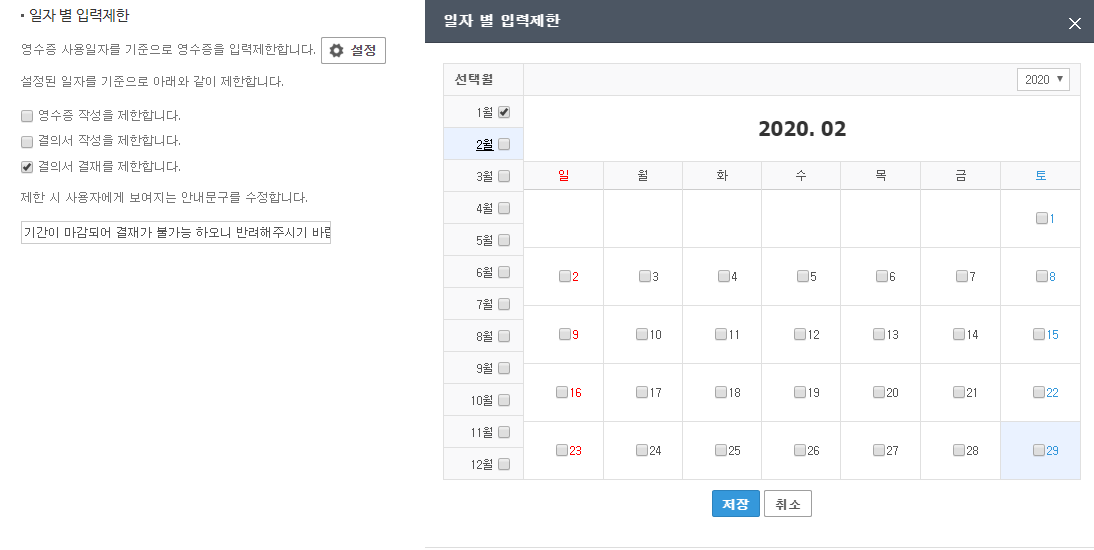Select the 3월 month row

[x=484, y=176]
